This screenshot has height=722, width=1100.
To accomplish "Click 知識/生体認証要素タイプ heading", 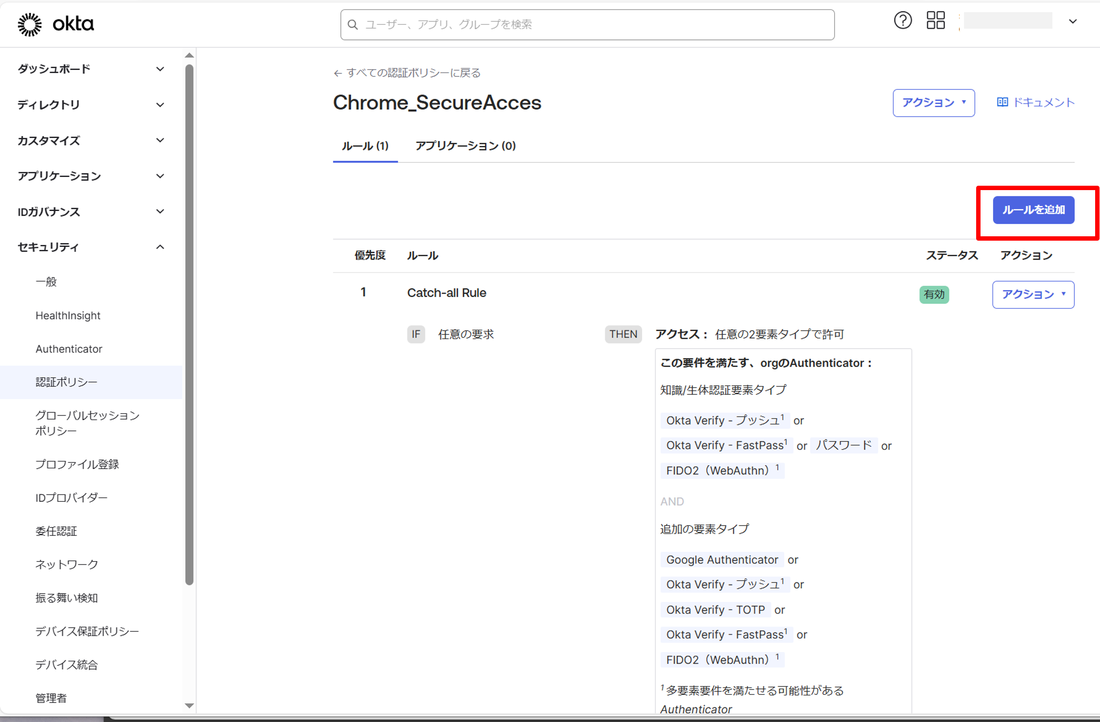I will tap(723, 390).
